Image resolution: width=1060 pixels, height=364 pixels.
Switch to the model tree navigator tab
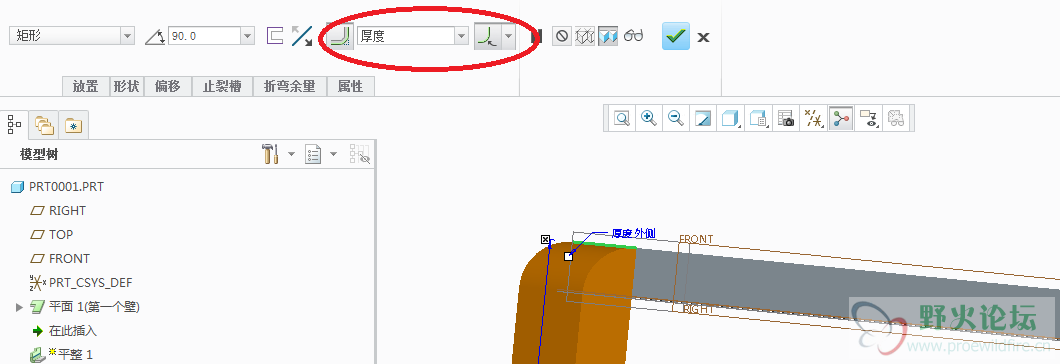[14, 124]
